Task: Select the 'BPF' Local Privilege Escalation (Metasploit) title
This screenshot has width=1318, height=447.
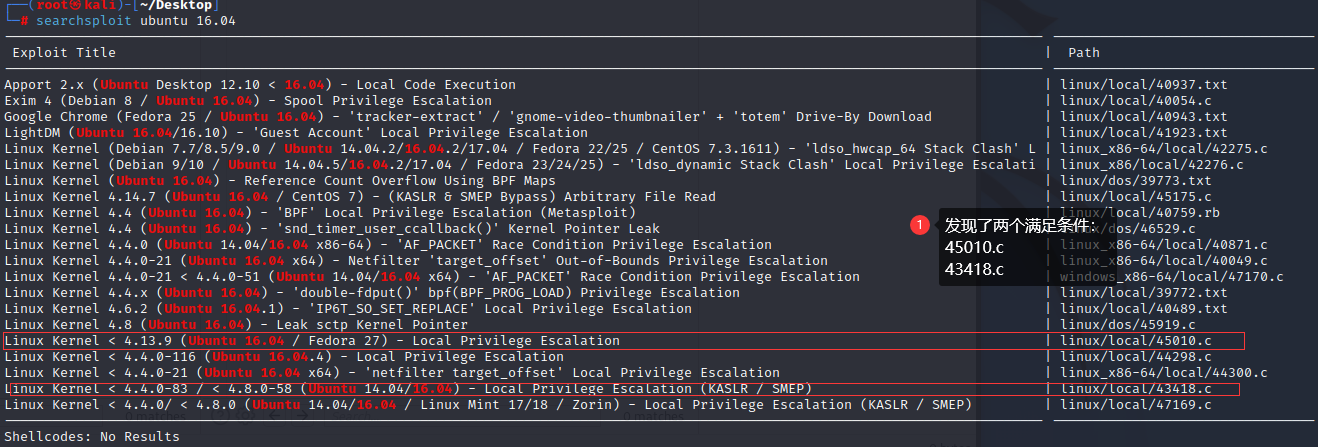Action: [x=320, y=213]
